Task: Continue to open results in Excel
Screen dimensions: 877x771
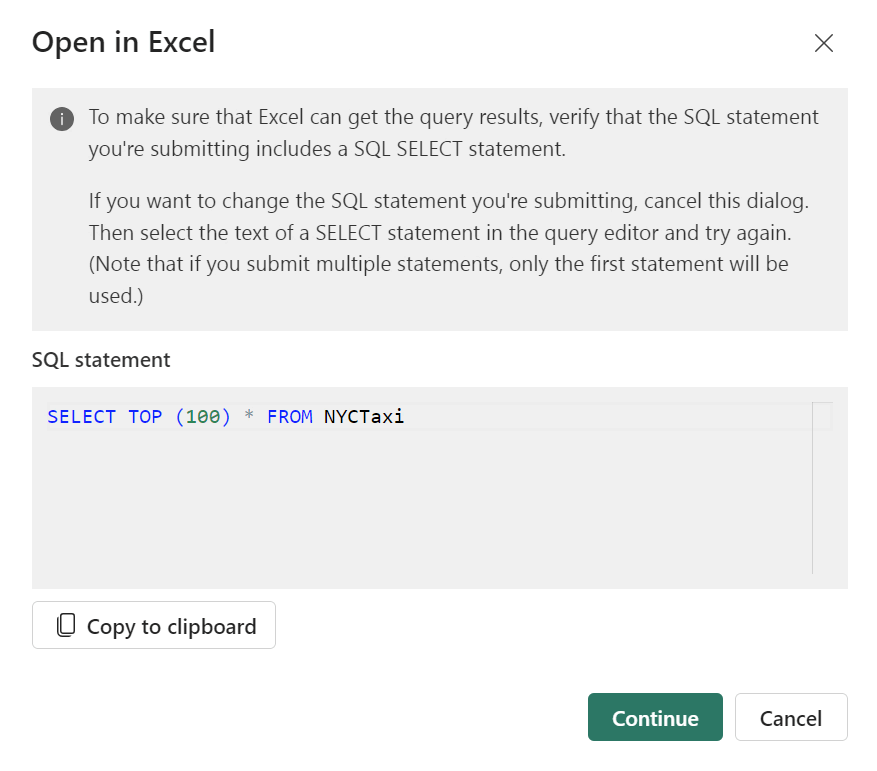Action: [655, 717]
